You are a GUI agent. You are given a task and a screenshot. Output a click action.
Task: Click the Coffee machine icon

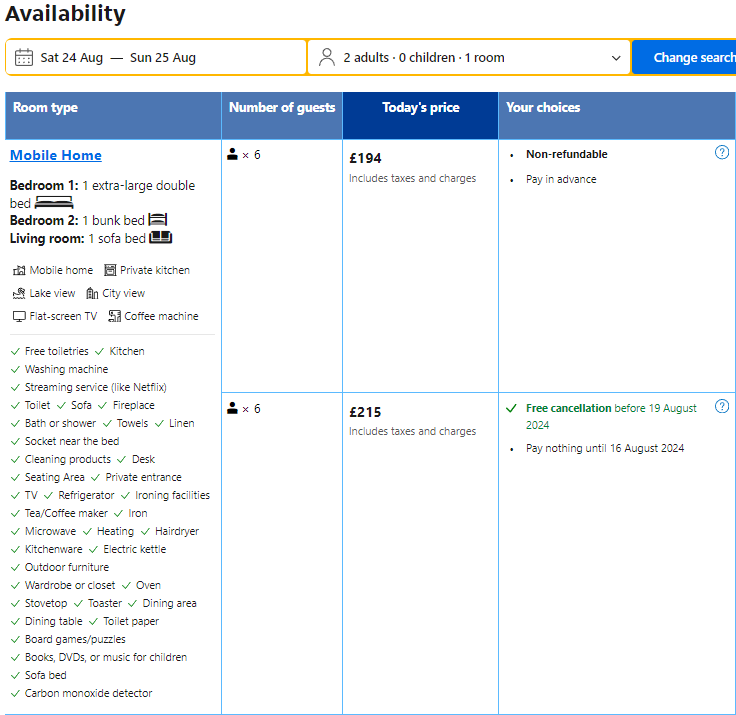115,316
